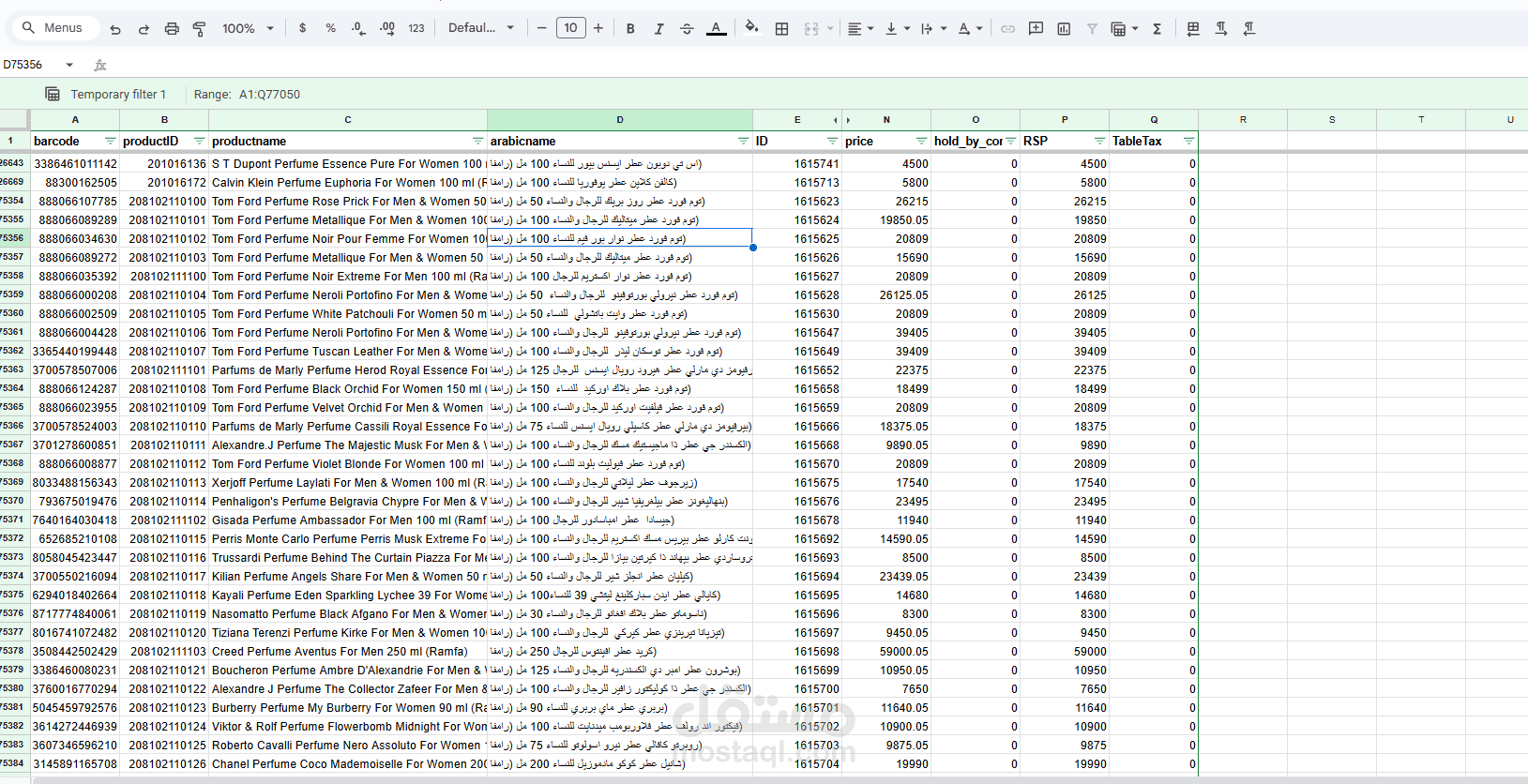The height and width of the screenshot is (784, 1528).
Task: Activate the paint format tool
Action: [x=199, y=28]
